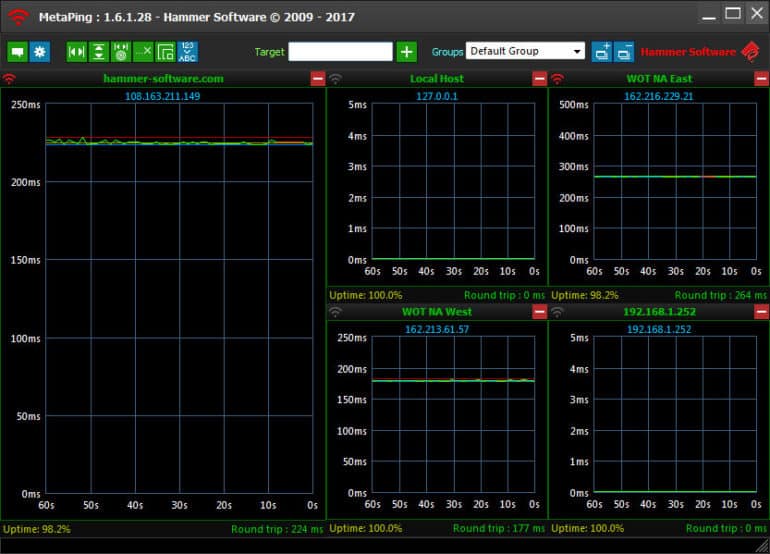The width and height of the screenshot is (770, 554).
Task: Remove the hammer-software.com graph with red minus
Action: 318,79
